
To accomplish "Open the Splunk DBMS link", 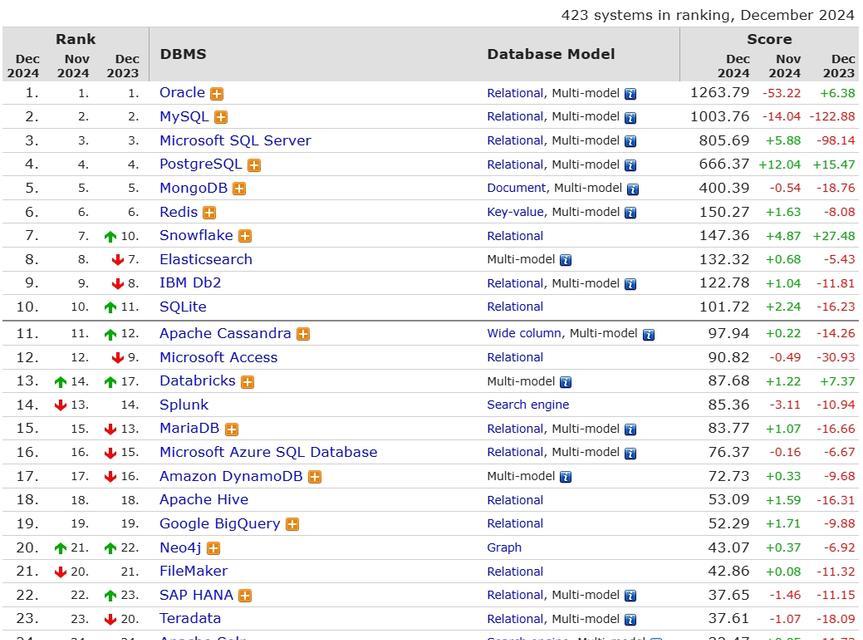I will (x=184, y=405).
